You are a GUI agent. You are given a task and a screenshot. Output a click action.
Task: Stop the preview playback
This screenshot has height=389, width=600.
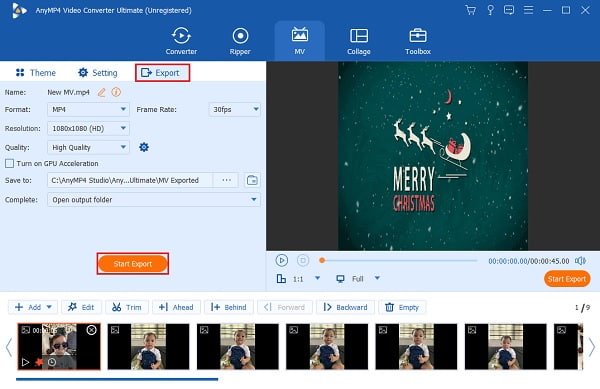[303, 260]
